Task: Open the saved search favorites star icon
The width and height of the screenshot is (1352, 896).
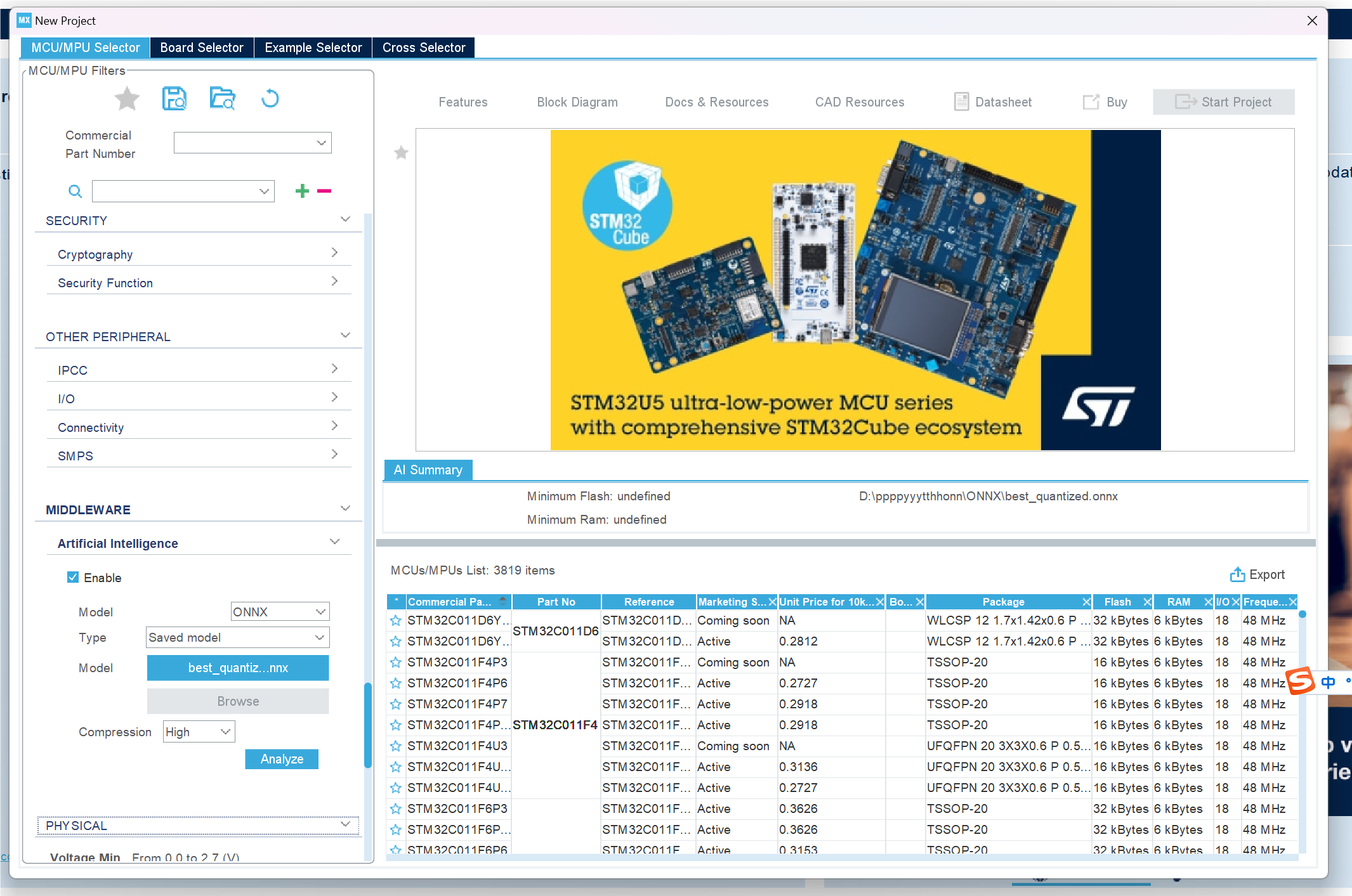Action: pos(127,98)
